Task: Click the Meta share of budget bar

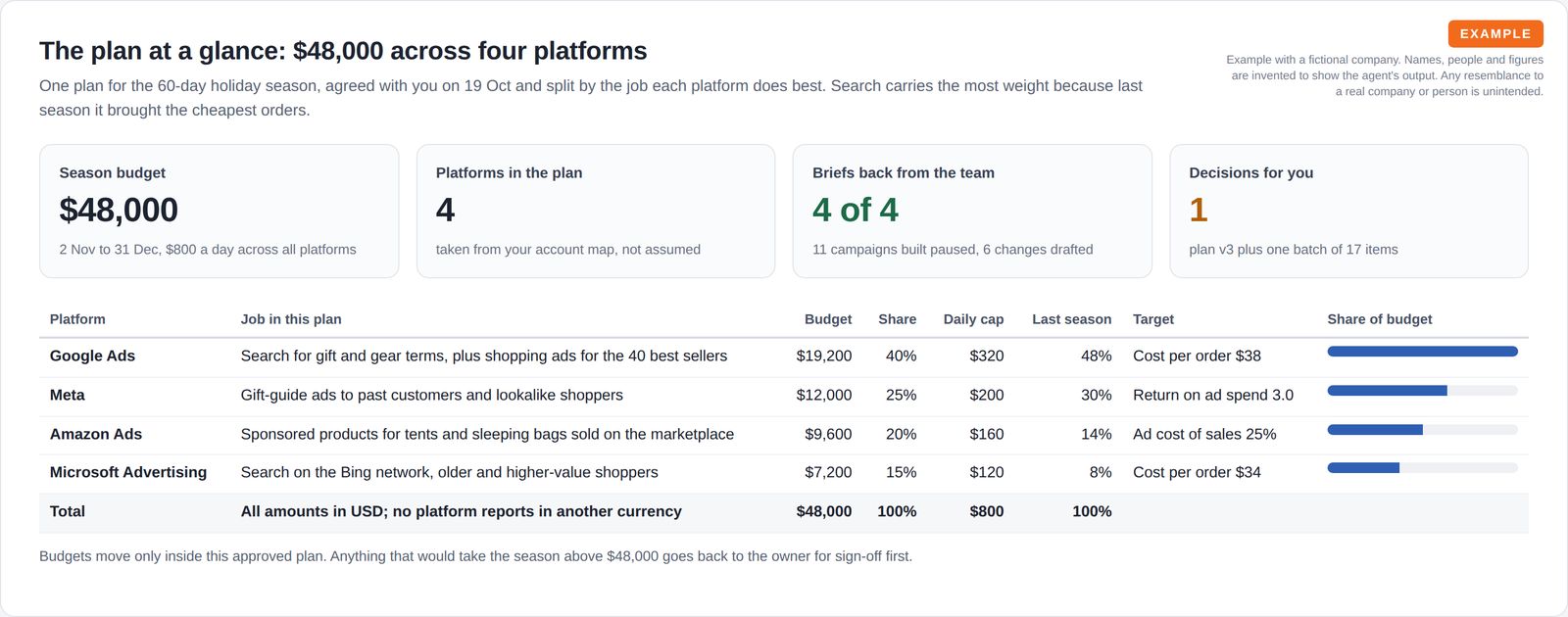Action: click(x=1422, y=391)
